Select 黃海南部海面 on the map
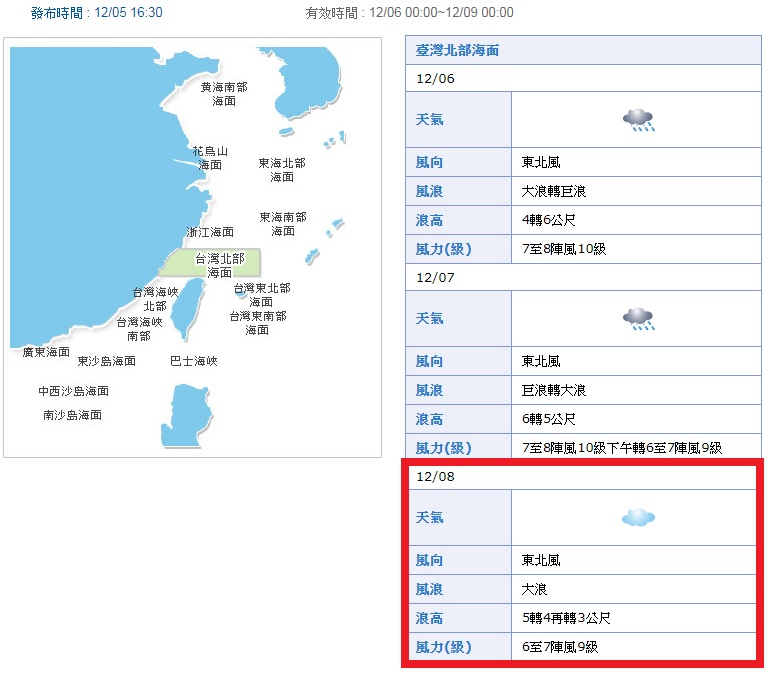The image size is (783, 675). [223, 94]
